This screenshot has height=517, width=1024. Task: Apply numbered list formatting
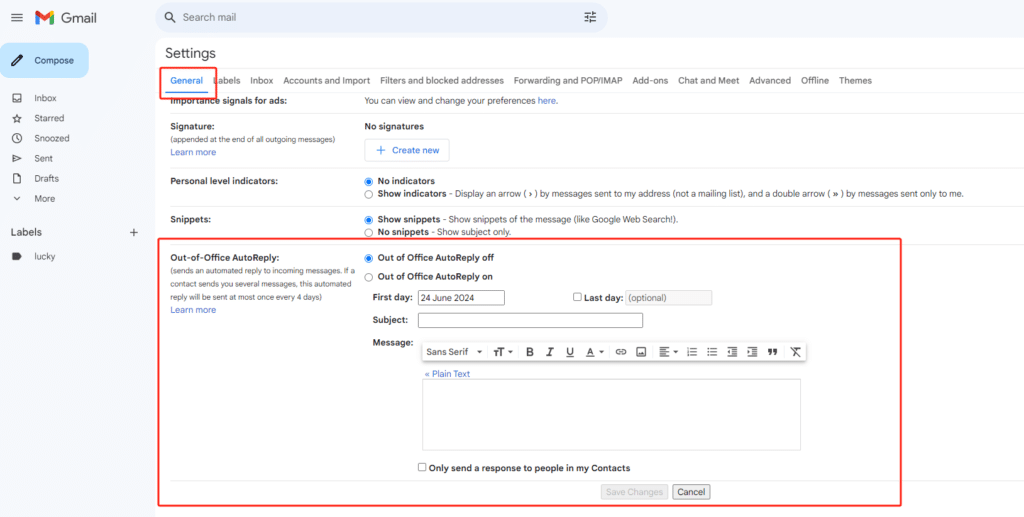[x=692, y=352]
